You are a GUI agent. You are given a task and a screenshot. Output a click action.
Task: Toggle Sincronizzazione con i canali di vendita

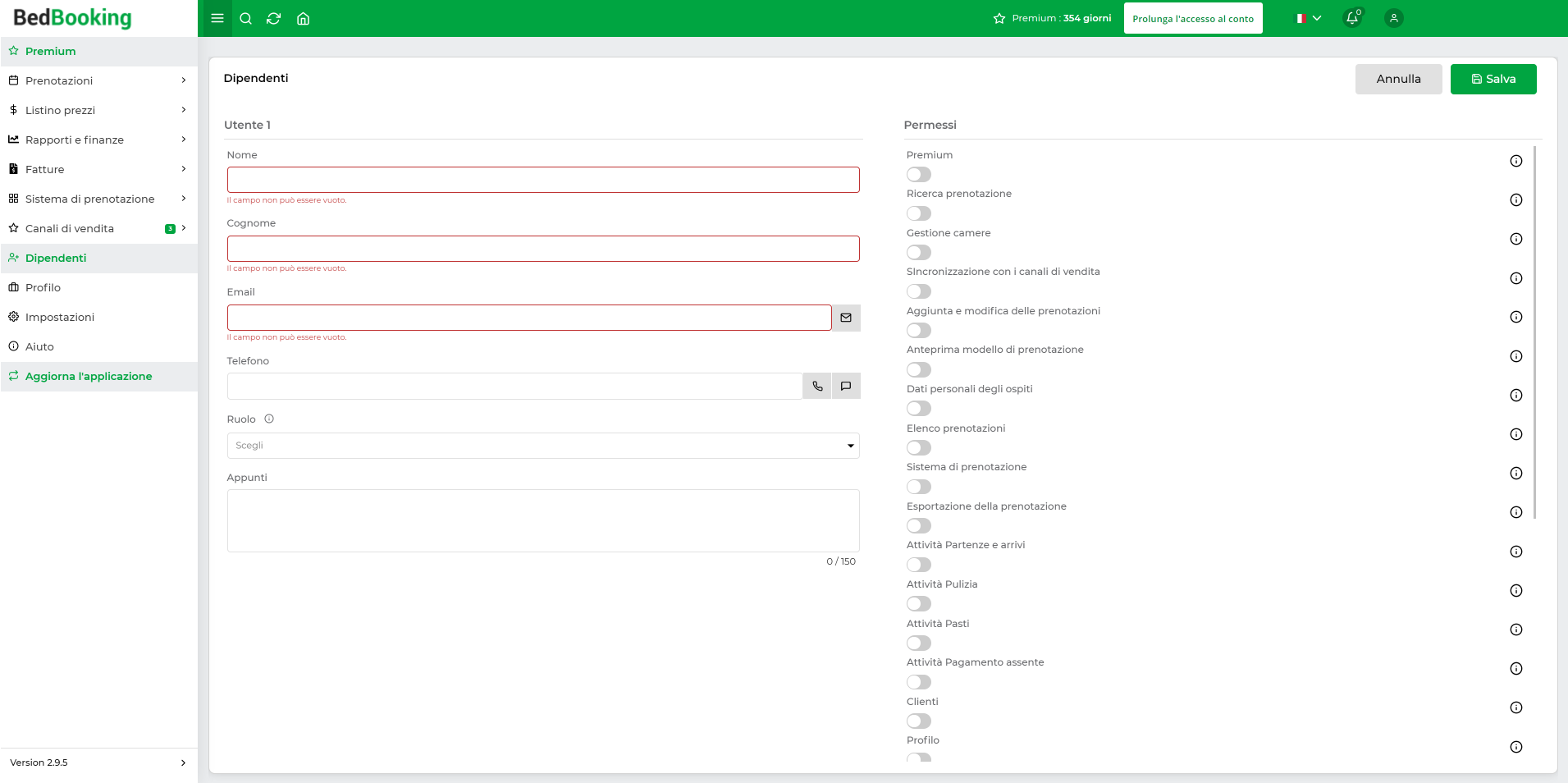coord(919,291)
